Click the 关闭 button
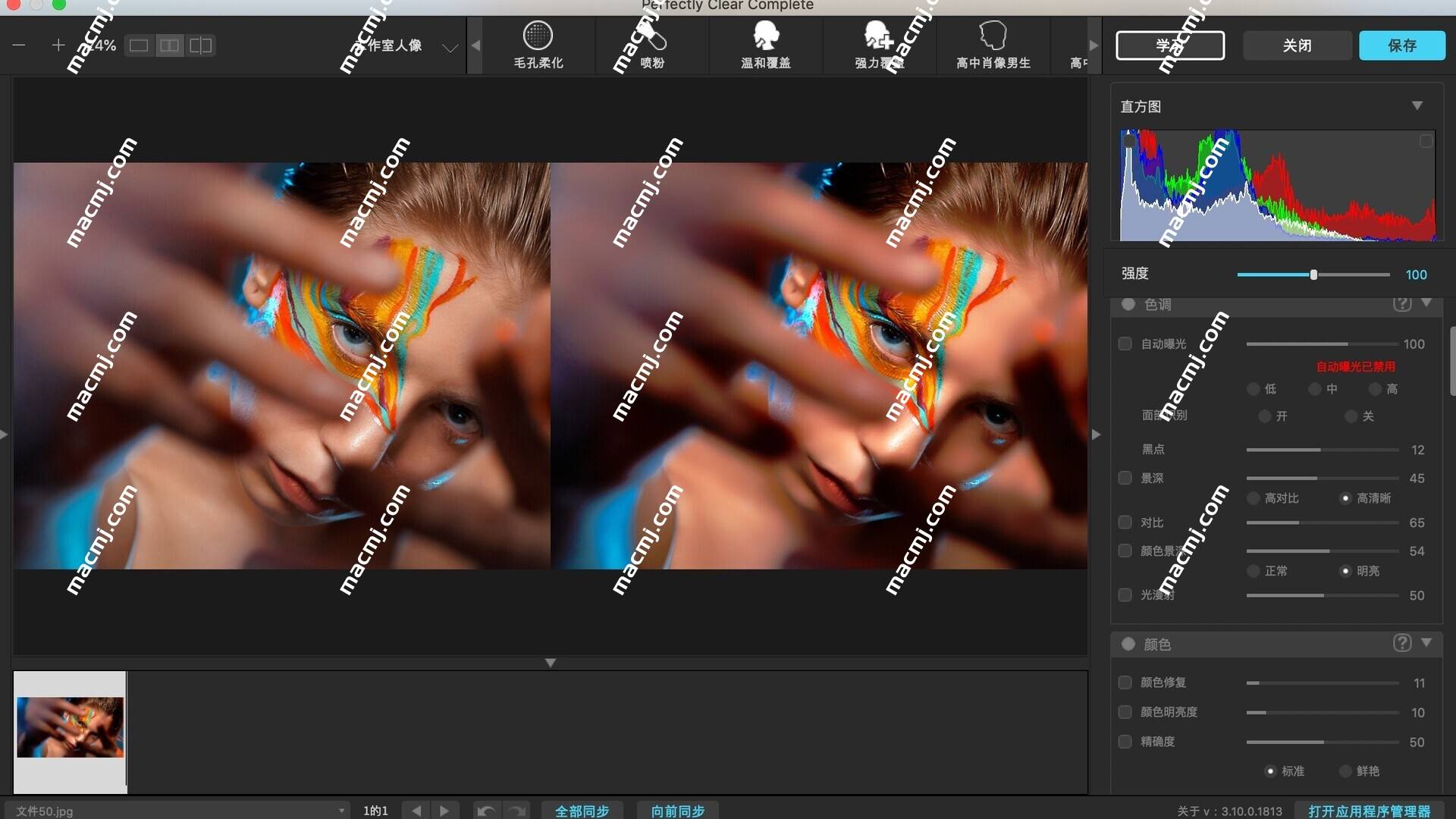This screenshot has width=1456, height=819. pyautogui.click(x=1298, y=45)
